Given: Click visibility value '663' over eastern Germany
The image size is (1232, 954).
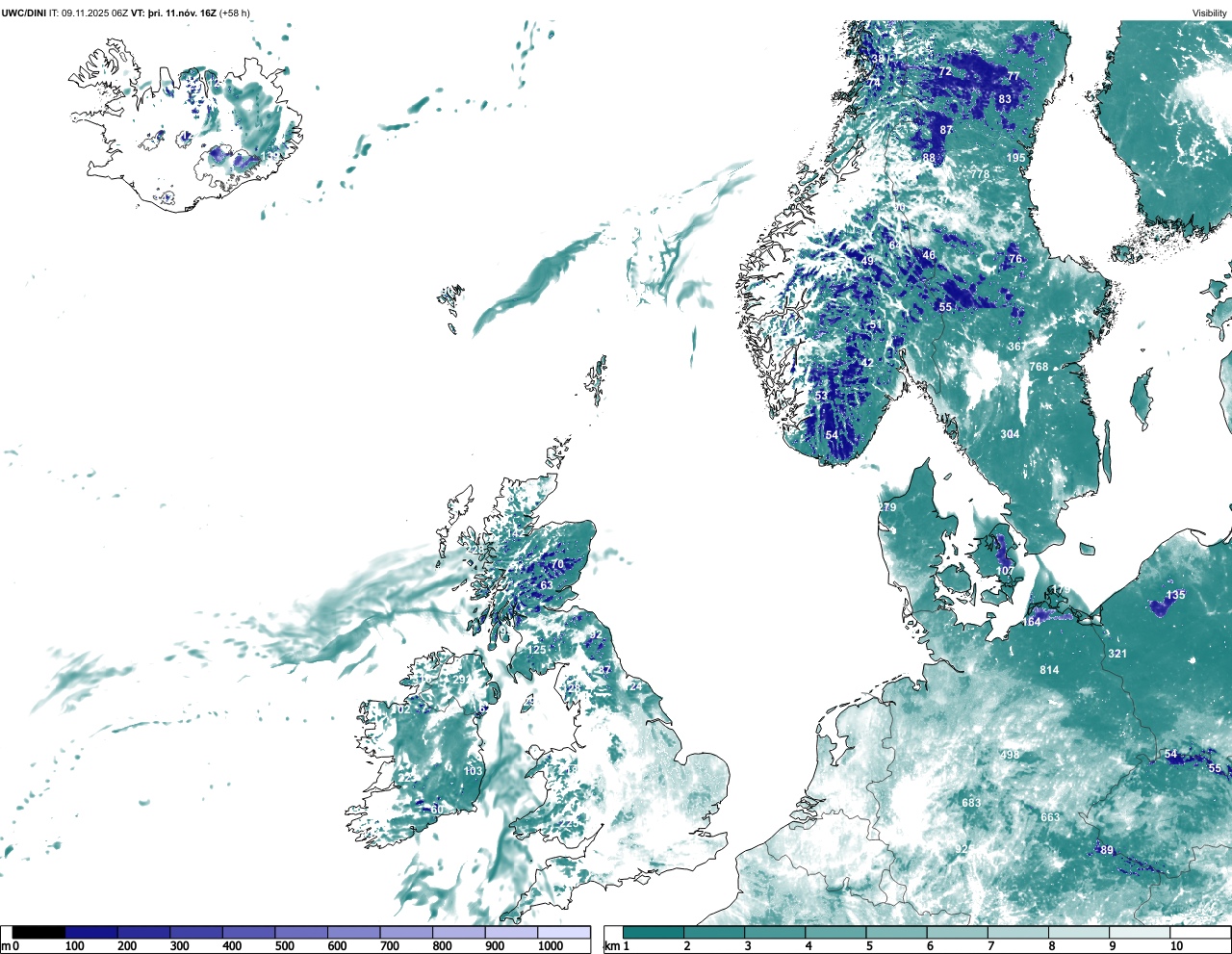Looking at the screenshot, I should [1050, 817].
